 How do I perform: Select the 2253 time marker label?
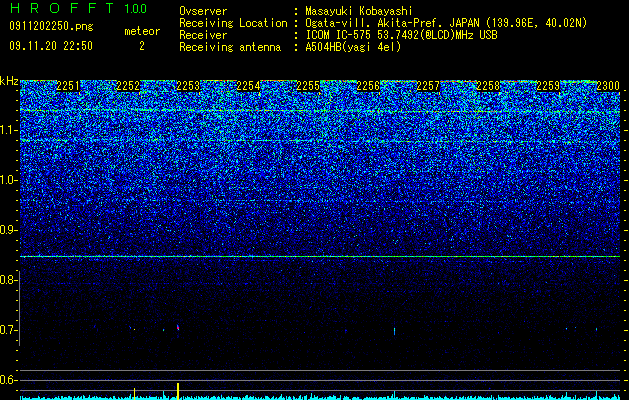188,86
